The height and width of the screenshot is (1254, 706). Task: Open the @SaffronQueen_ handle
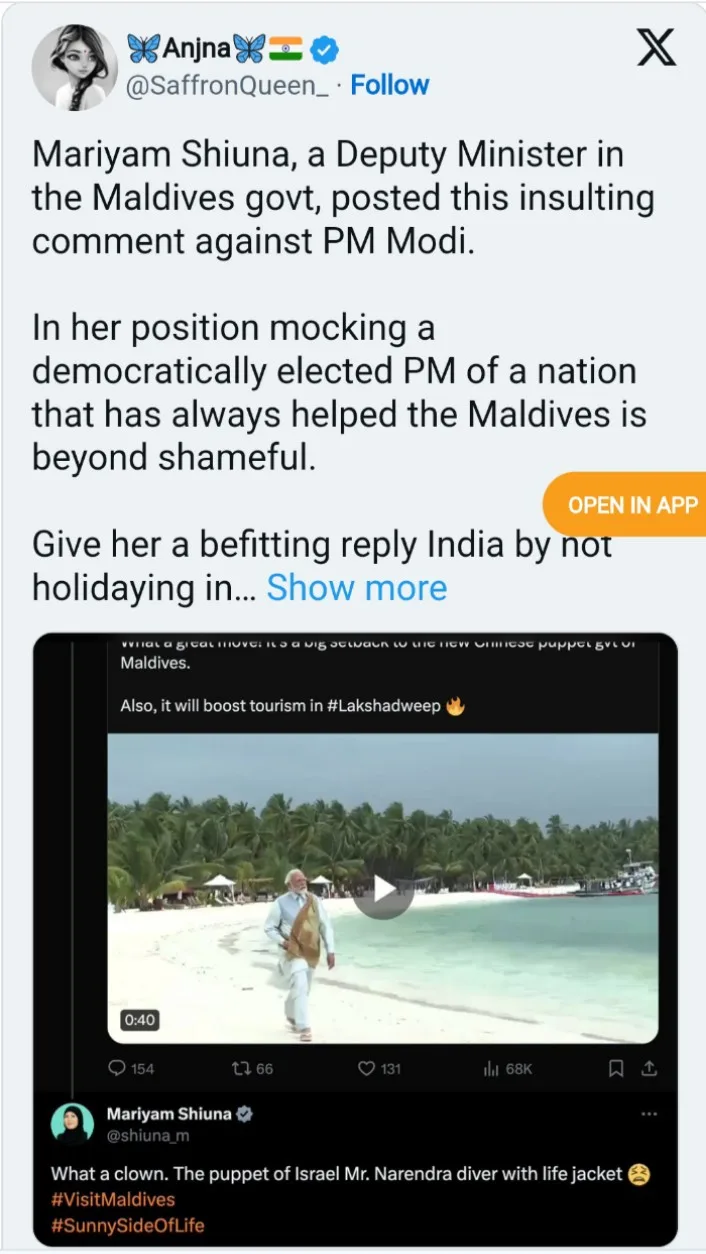click(226, 86)
